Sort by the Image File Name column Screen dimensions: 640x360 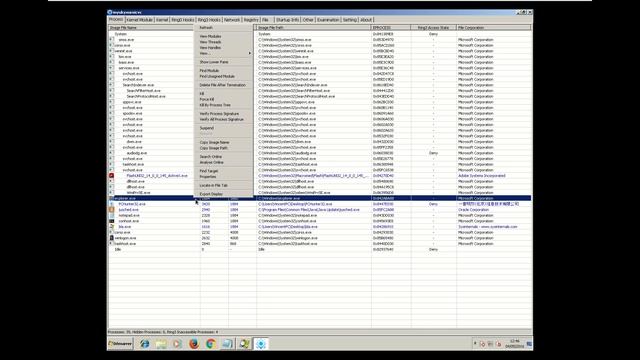click(151, 28)
